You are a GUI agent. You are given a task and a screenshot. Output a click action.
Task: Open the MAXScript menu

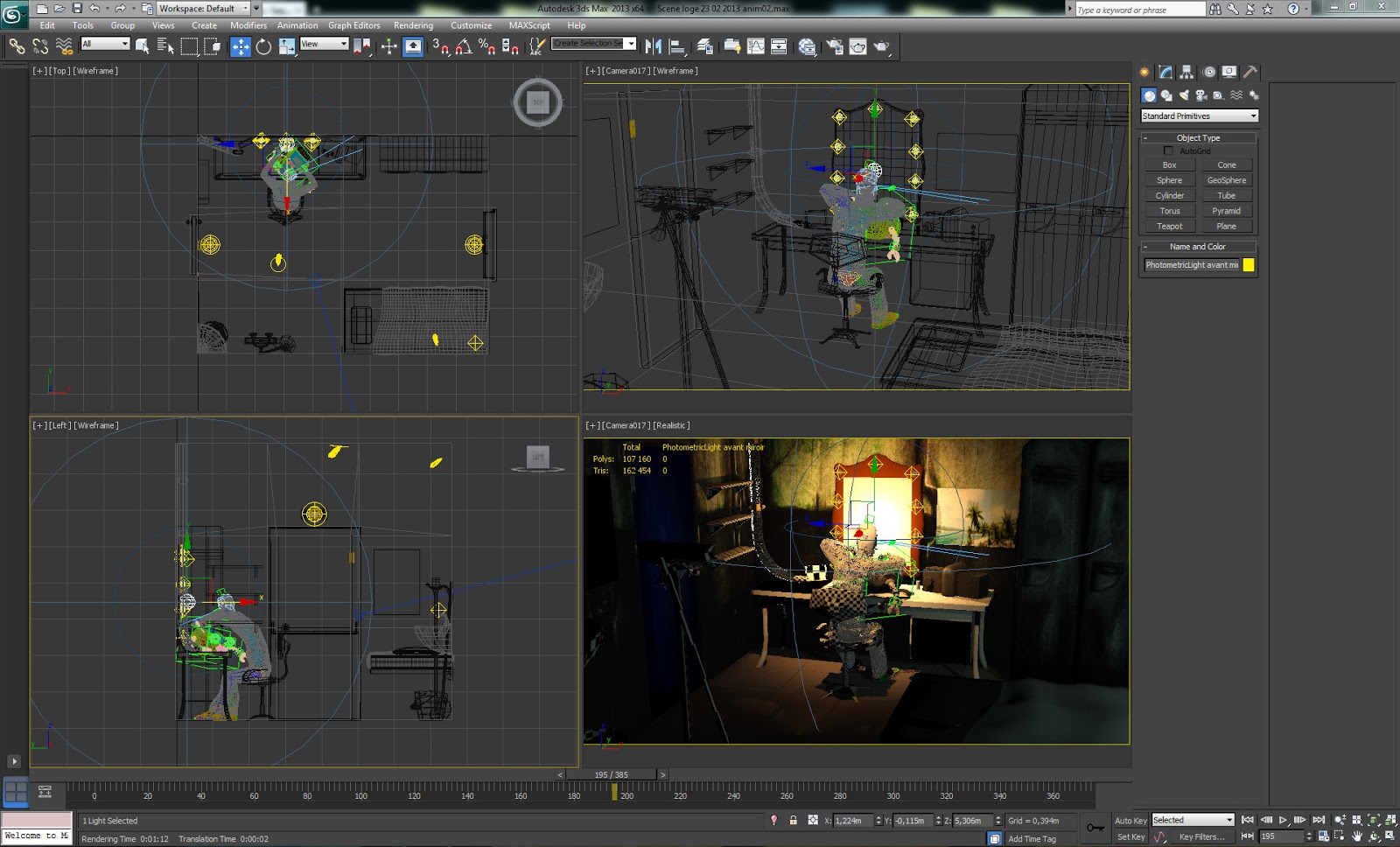(528, 25)
